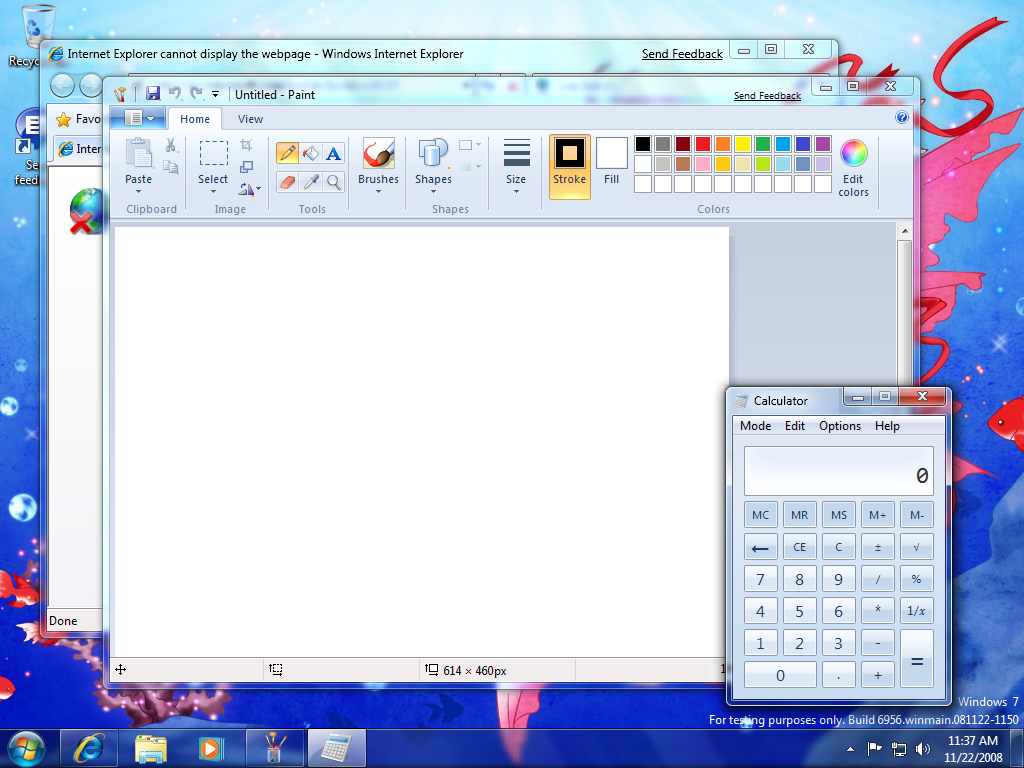1024x768 pixels.
Task: Choose the Eraser tool
Action: coord(287,181)
